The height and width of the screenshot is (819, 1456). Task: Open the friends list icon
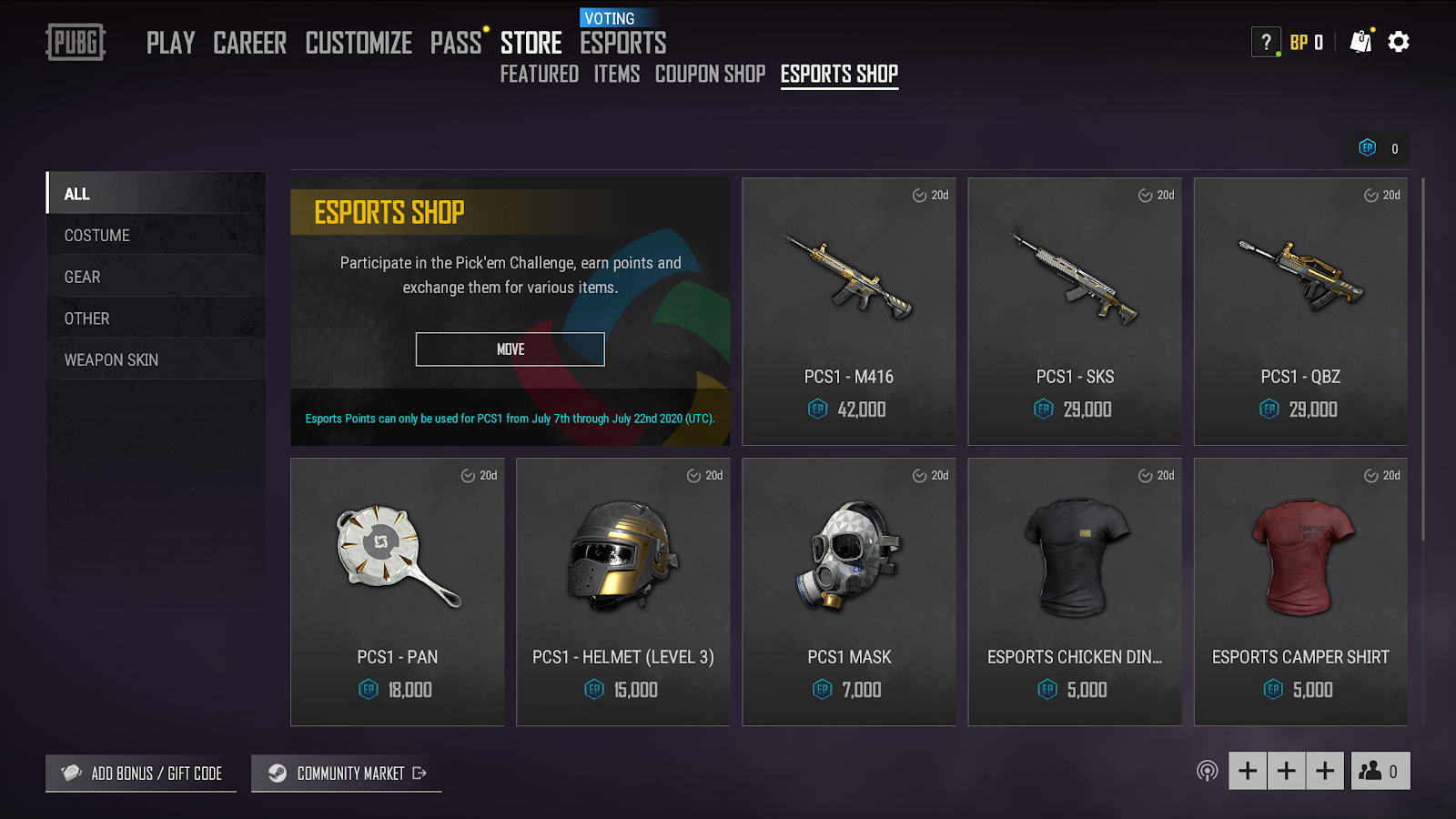1380,771
